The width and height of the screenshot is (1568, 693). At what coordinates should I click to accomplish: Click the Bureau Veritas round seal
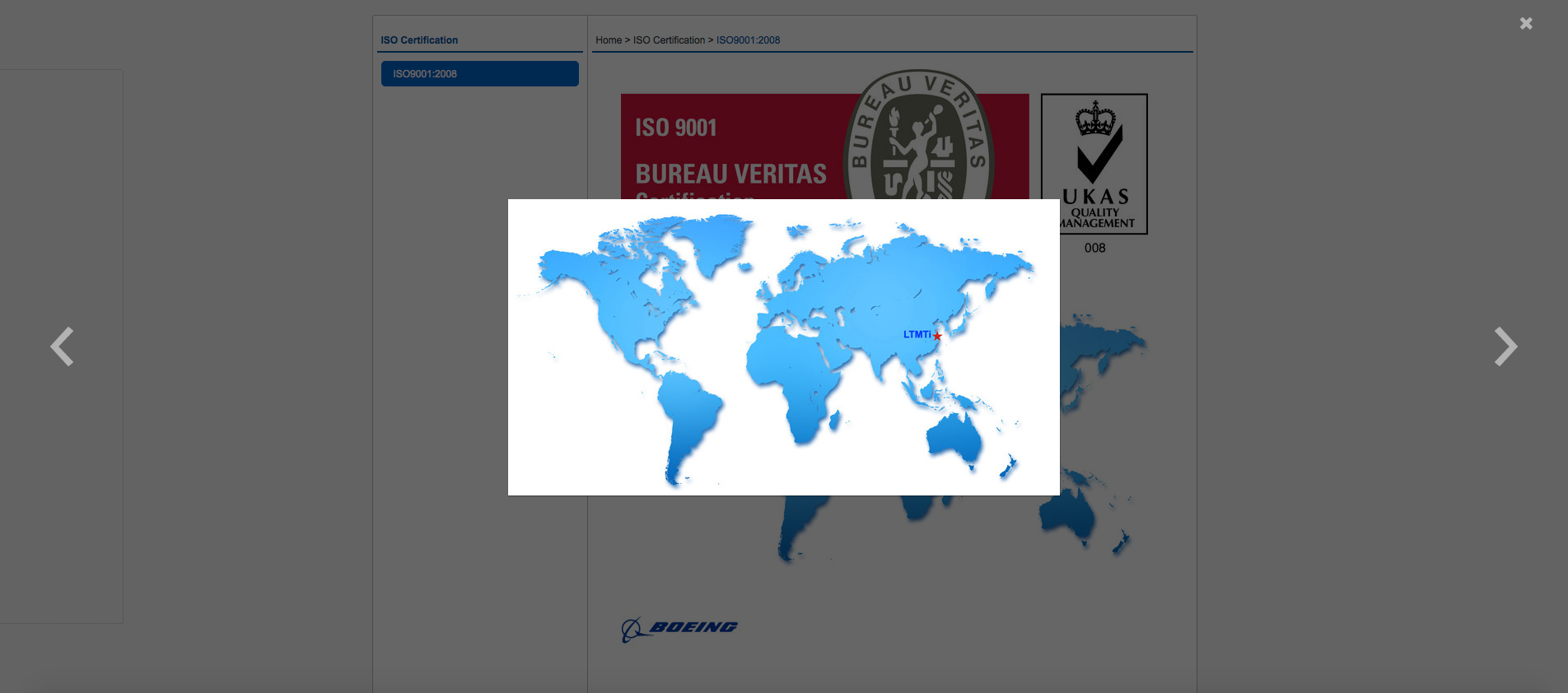(918, 134)
